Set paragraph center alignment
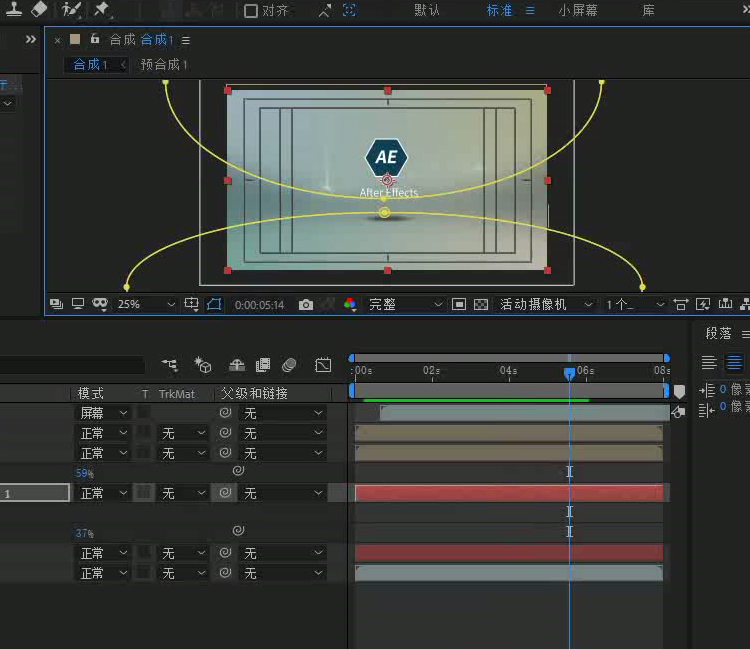750x649 pixels. pos(734,363)
